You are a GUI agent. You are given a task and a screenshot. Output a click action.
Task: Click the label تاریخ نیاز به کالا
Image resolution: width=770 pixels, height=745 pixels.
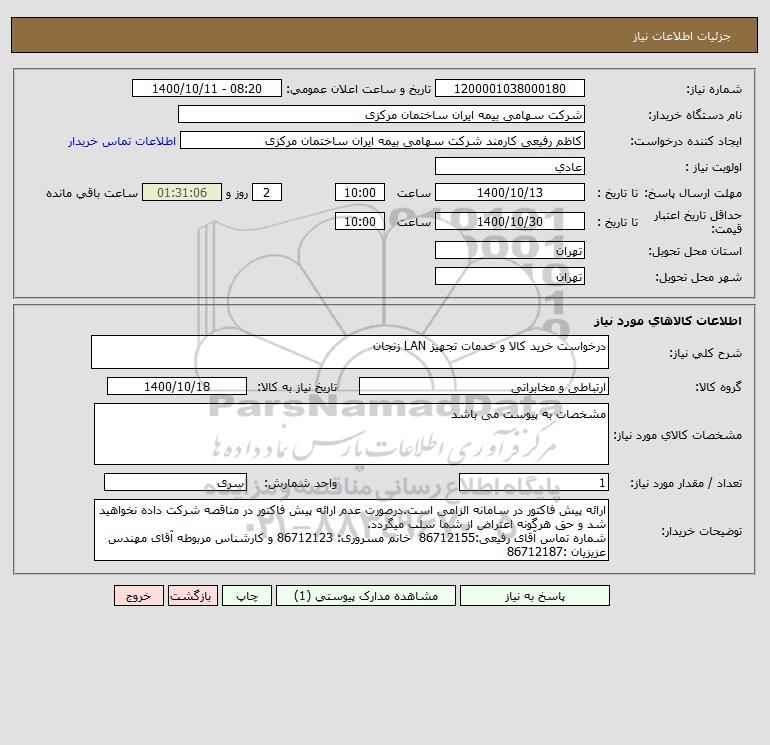(297, 387)
